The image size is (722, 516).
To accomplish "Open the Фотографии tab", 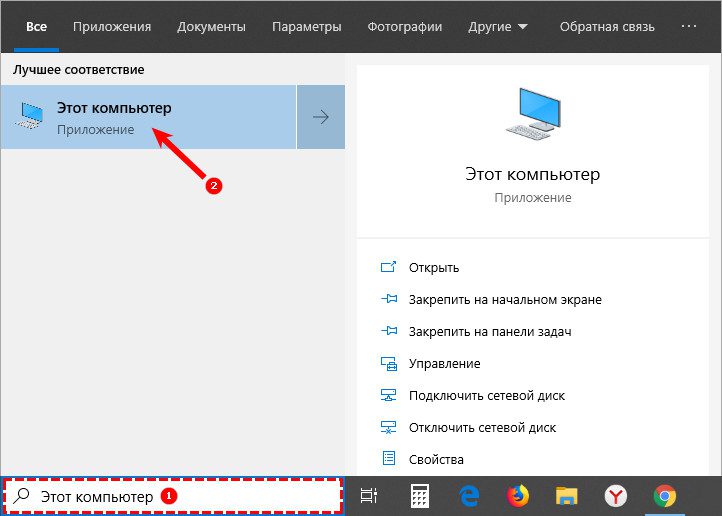I will coord(405,27).
